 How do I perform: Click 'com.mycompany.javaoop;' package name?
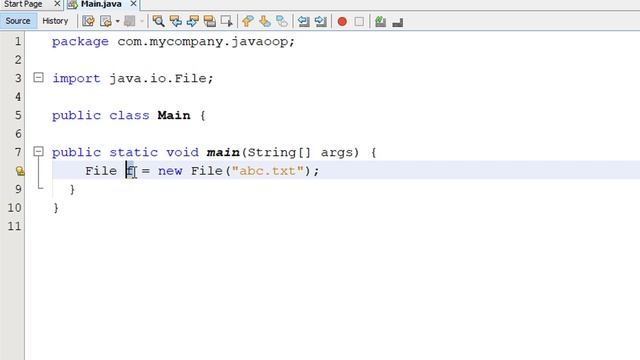(x=206, y=42)
